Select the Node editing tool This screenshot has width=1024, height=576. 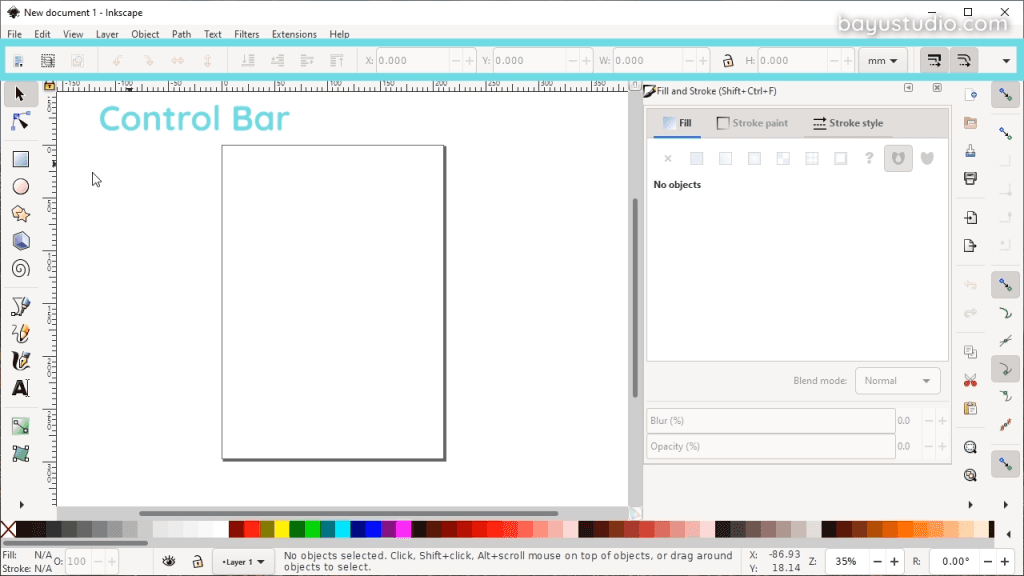tap(20, 121)
